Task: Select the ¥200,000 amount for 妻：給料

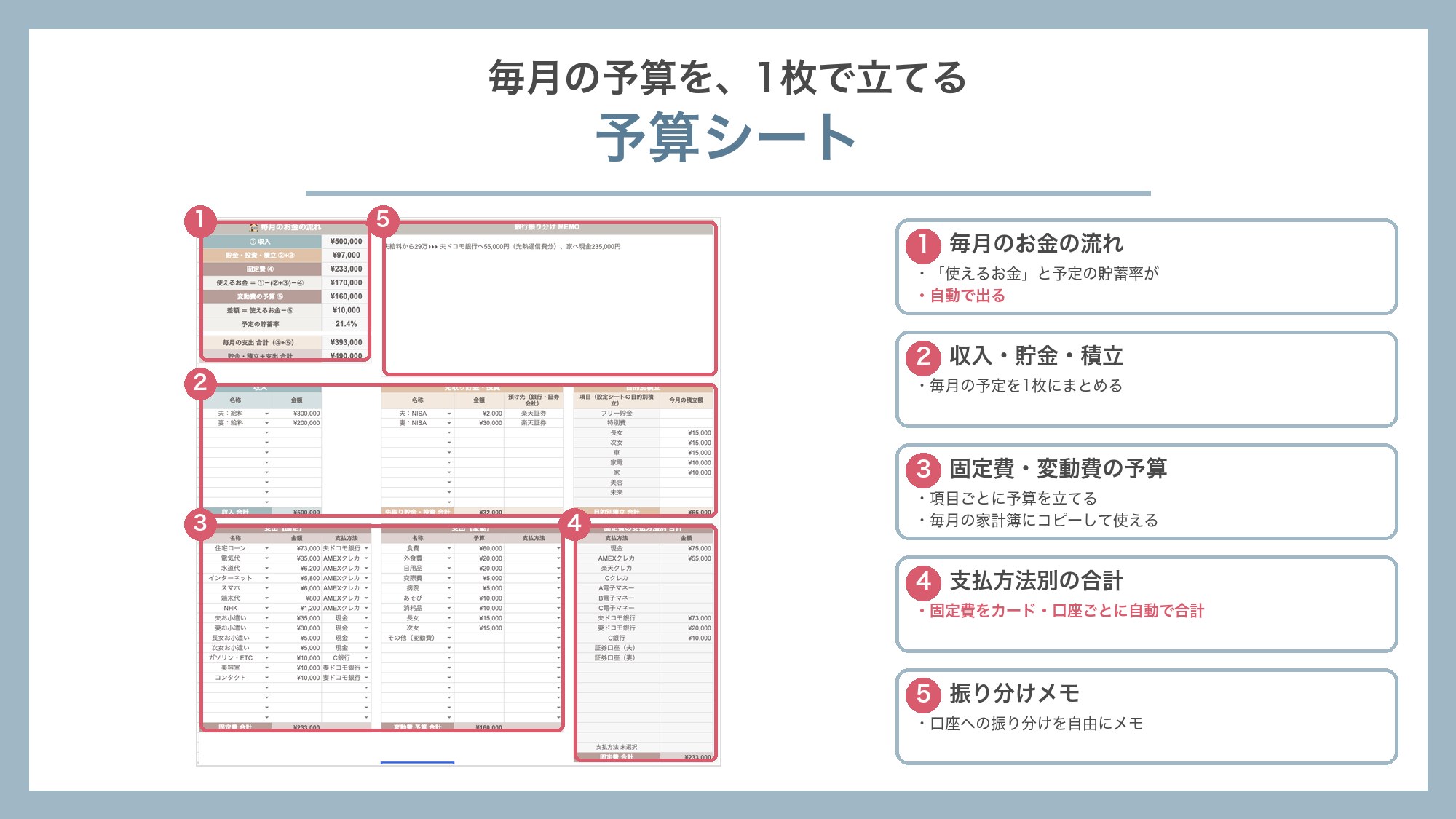Action: 306,423
